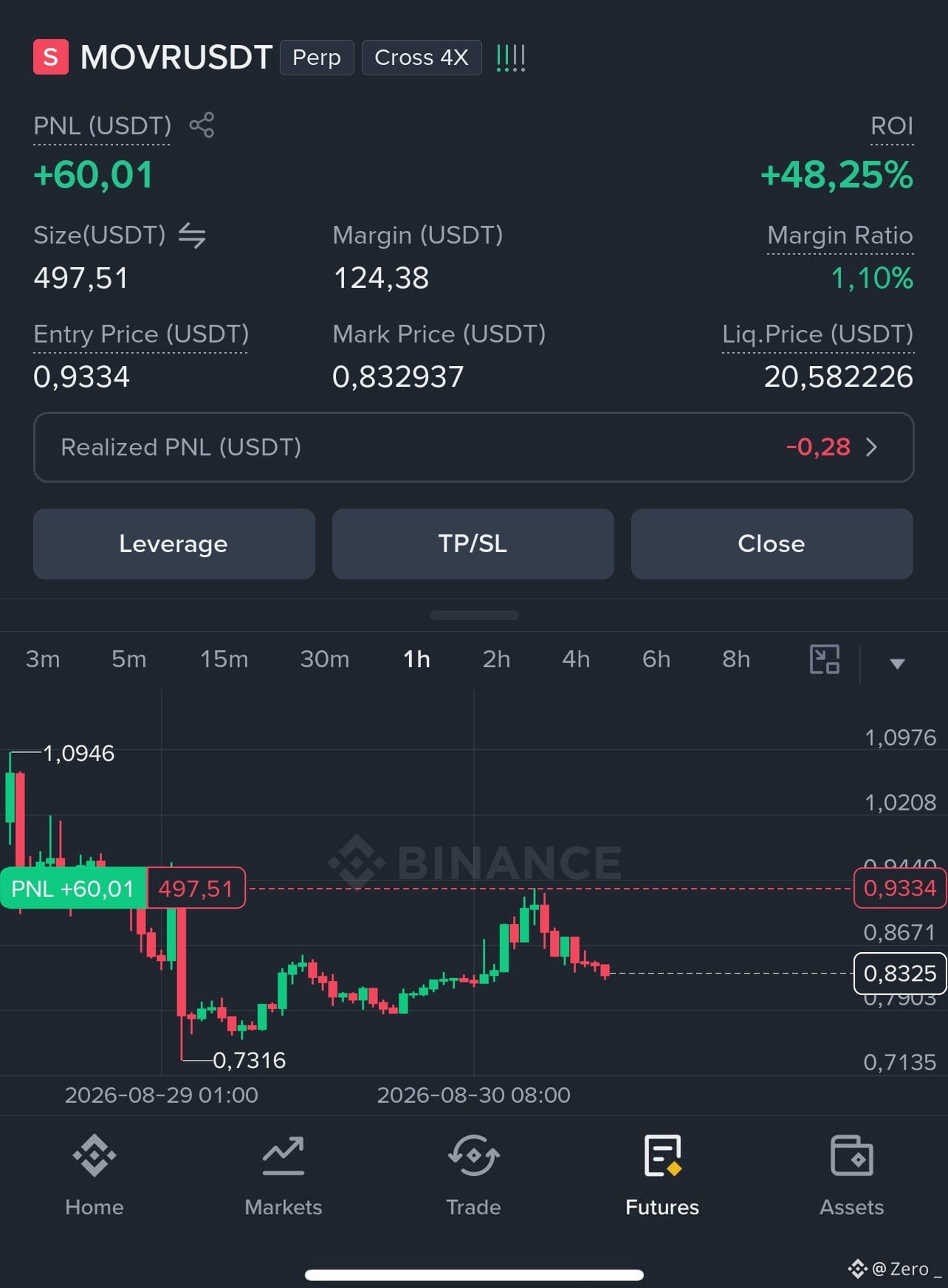Tap the 20,582226 liquidation price value
The height and width of the screenshot is (1288, 948).
pos(839,377)
